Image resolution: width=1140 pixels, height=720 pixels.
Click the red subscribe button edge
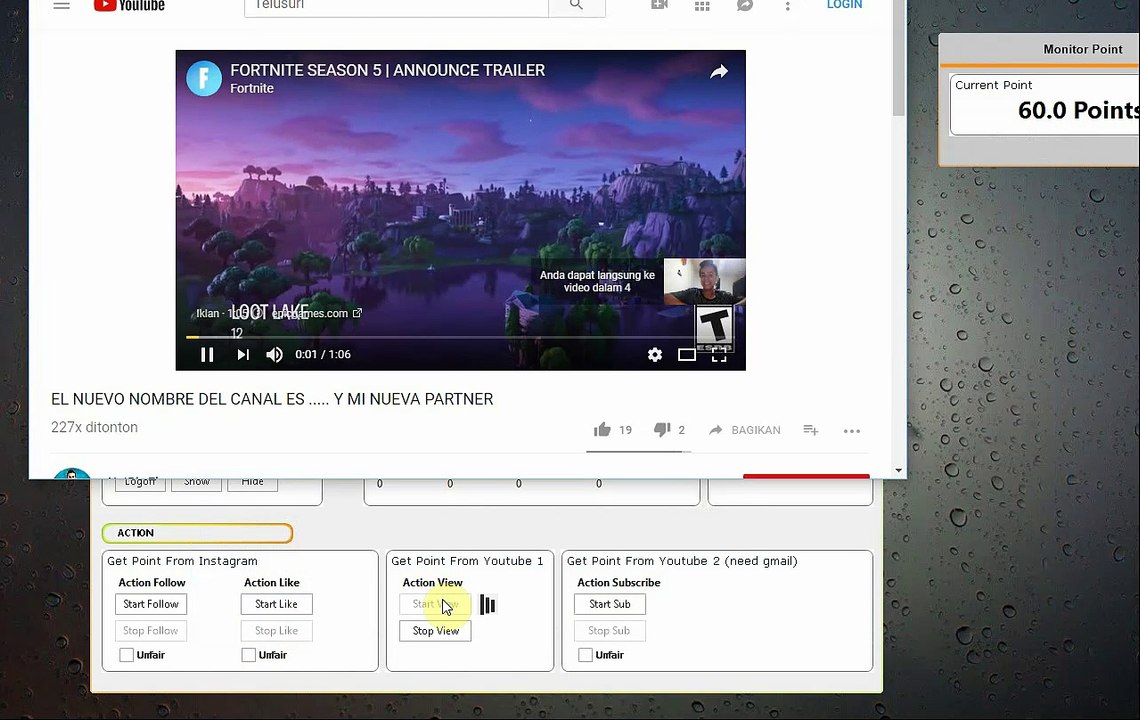coord(806,476)
